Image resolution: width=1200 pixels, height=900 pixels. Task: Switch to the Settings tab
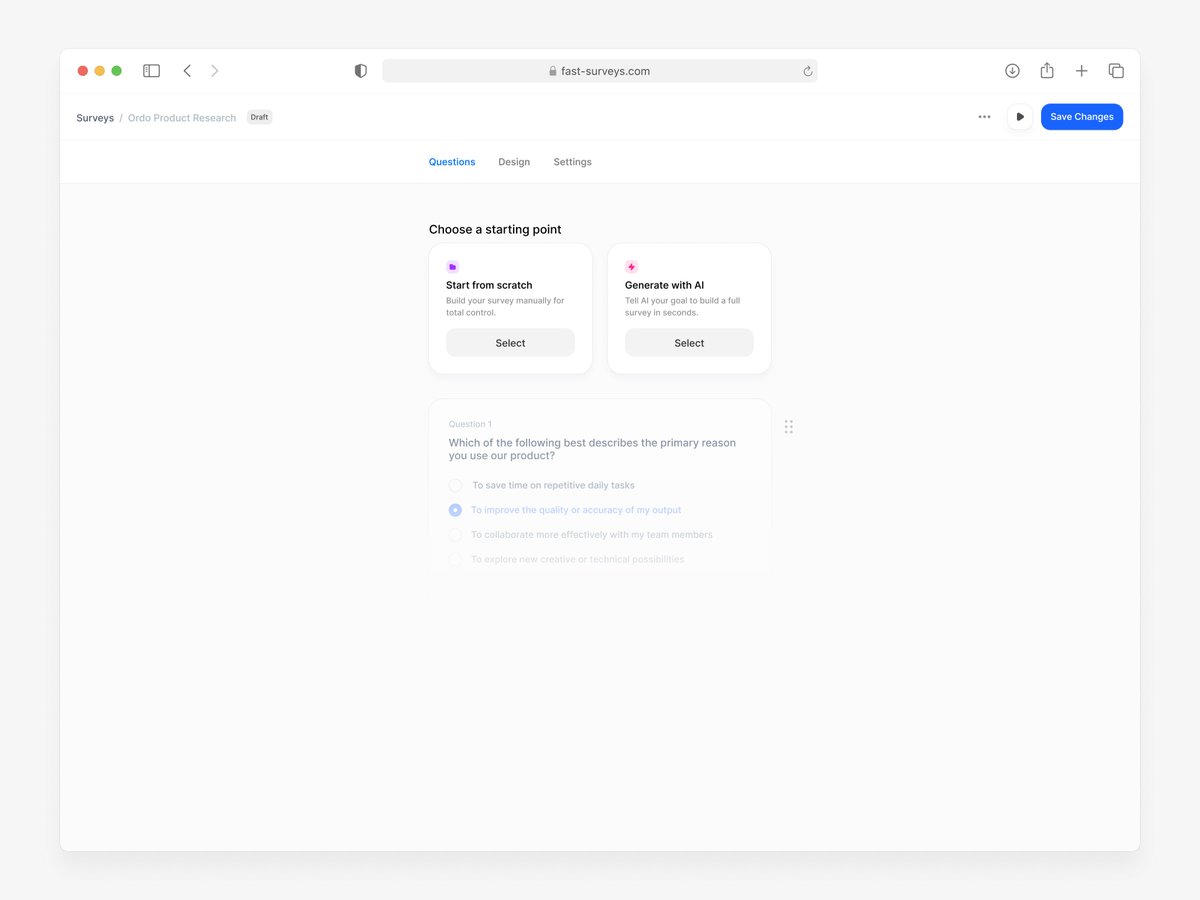click(x=572, y=162)
